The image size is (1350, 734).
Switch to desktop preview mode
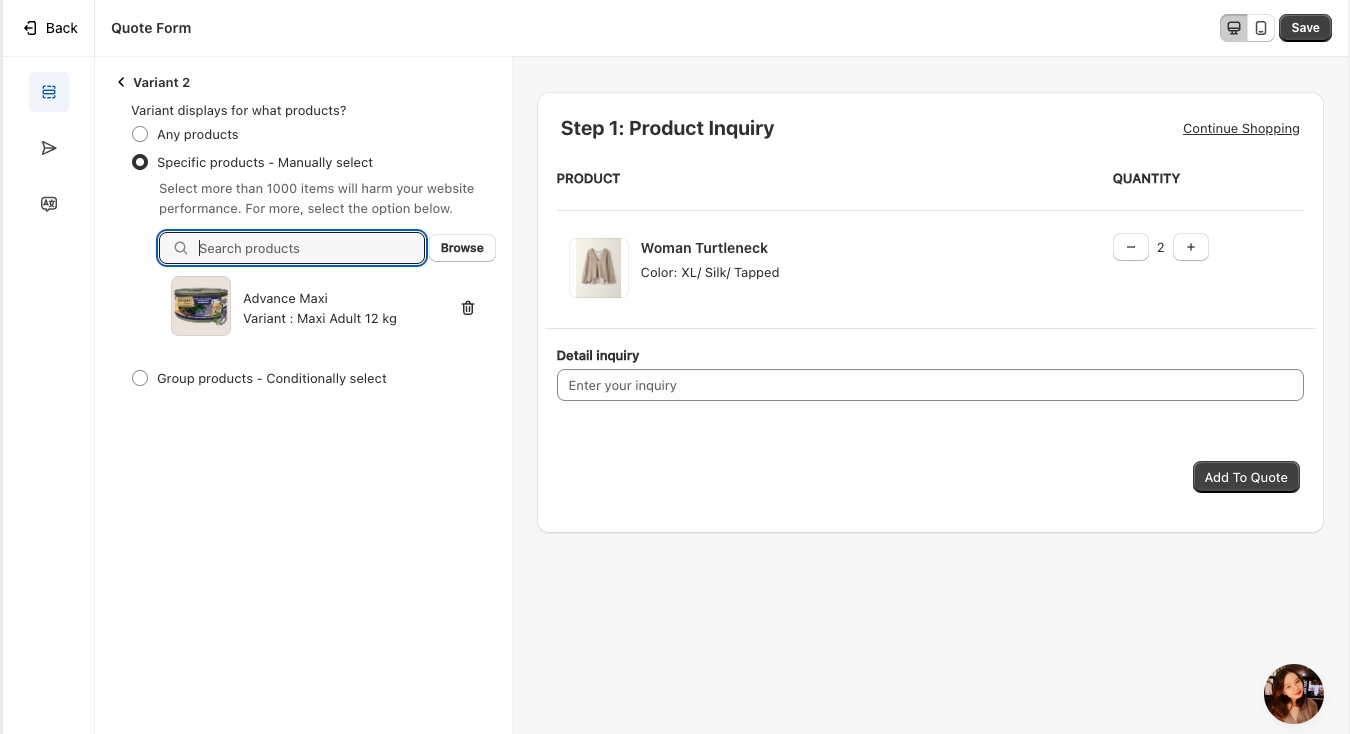1234,28
